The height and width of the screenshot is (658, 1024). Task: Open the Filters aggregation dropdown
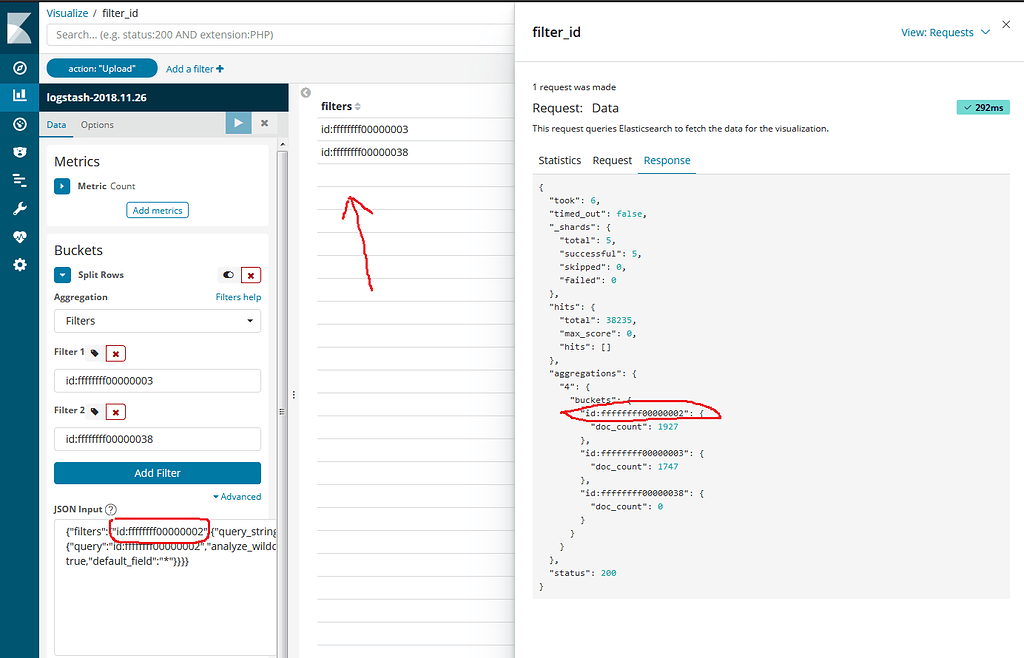click(157, 321)
